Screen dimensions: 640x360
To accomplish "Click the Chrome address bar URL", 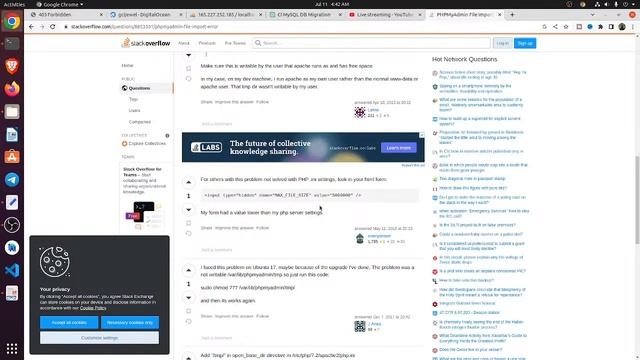I will pos(144,27).
